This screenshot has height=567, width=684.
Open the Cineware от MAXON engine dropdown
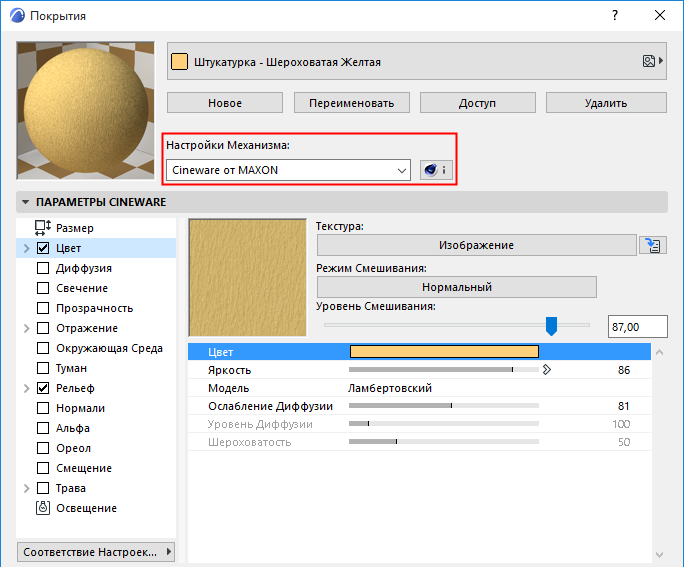coord(288,170)
